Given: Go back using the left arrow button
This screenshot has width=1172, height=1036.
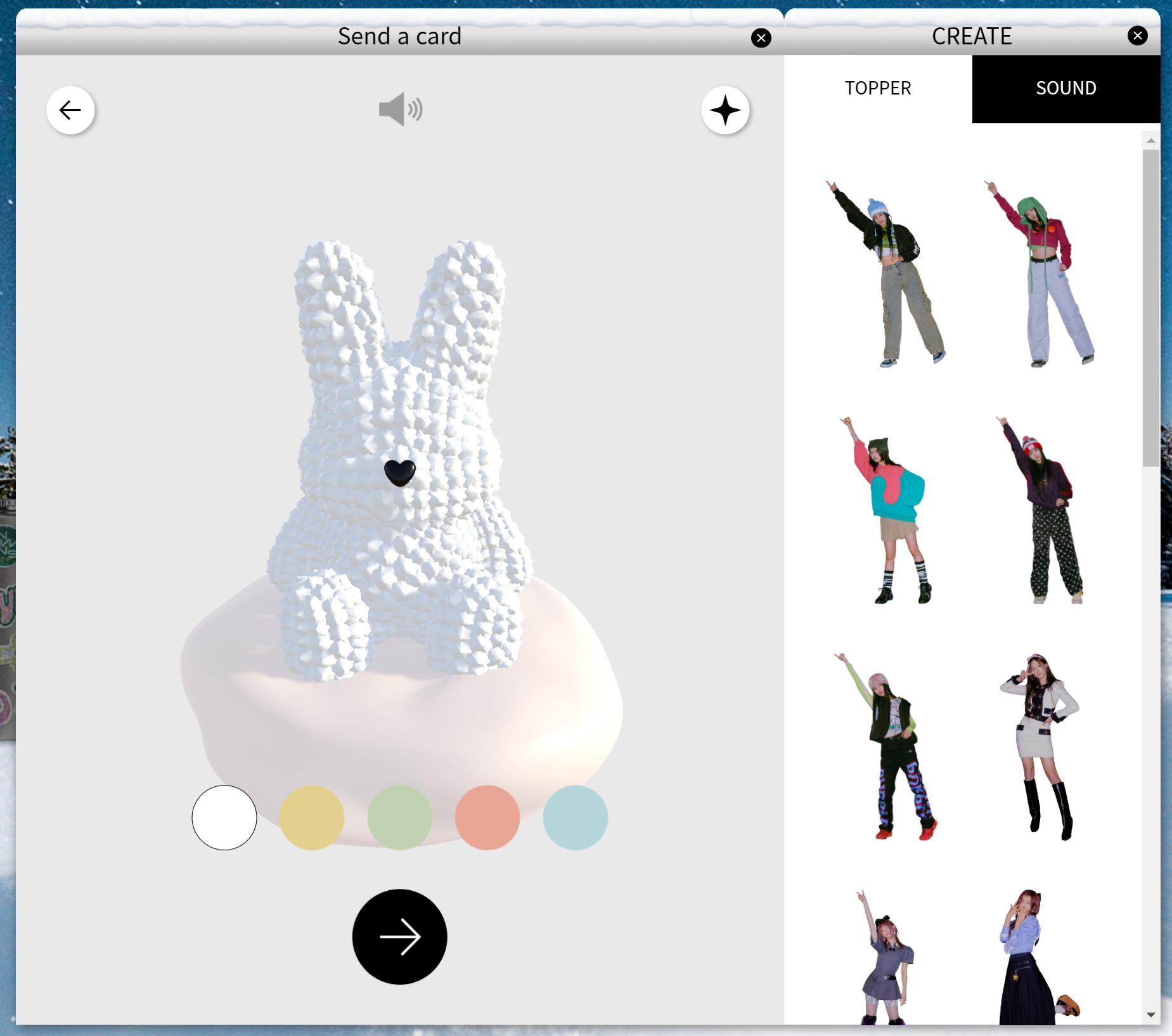Looking at the screenshot, I should click(x=70, y=110).
